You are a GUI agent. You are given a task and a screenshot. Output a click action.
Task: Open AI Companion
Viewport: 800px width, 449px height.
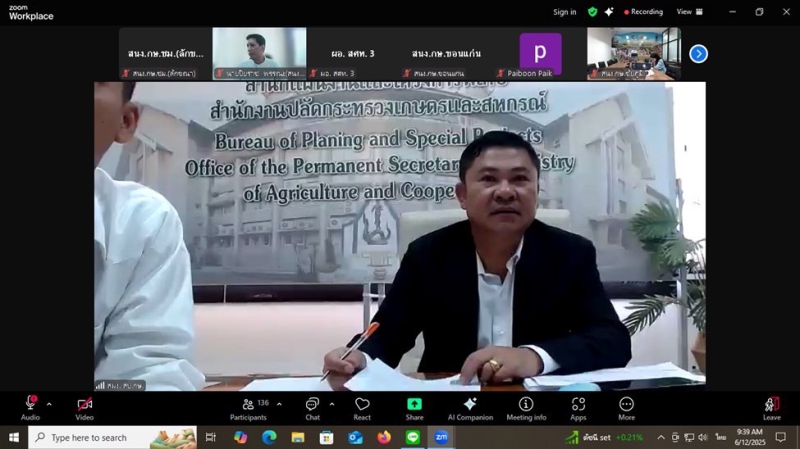pos(470,409)
